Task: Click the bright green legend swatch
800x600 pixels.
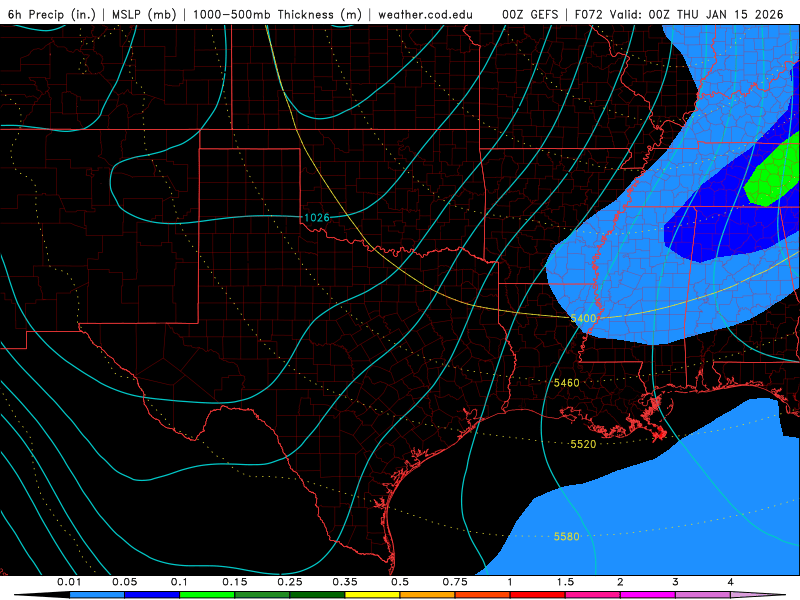Action: pos(207,595)
